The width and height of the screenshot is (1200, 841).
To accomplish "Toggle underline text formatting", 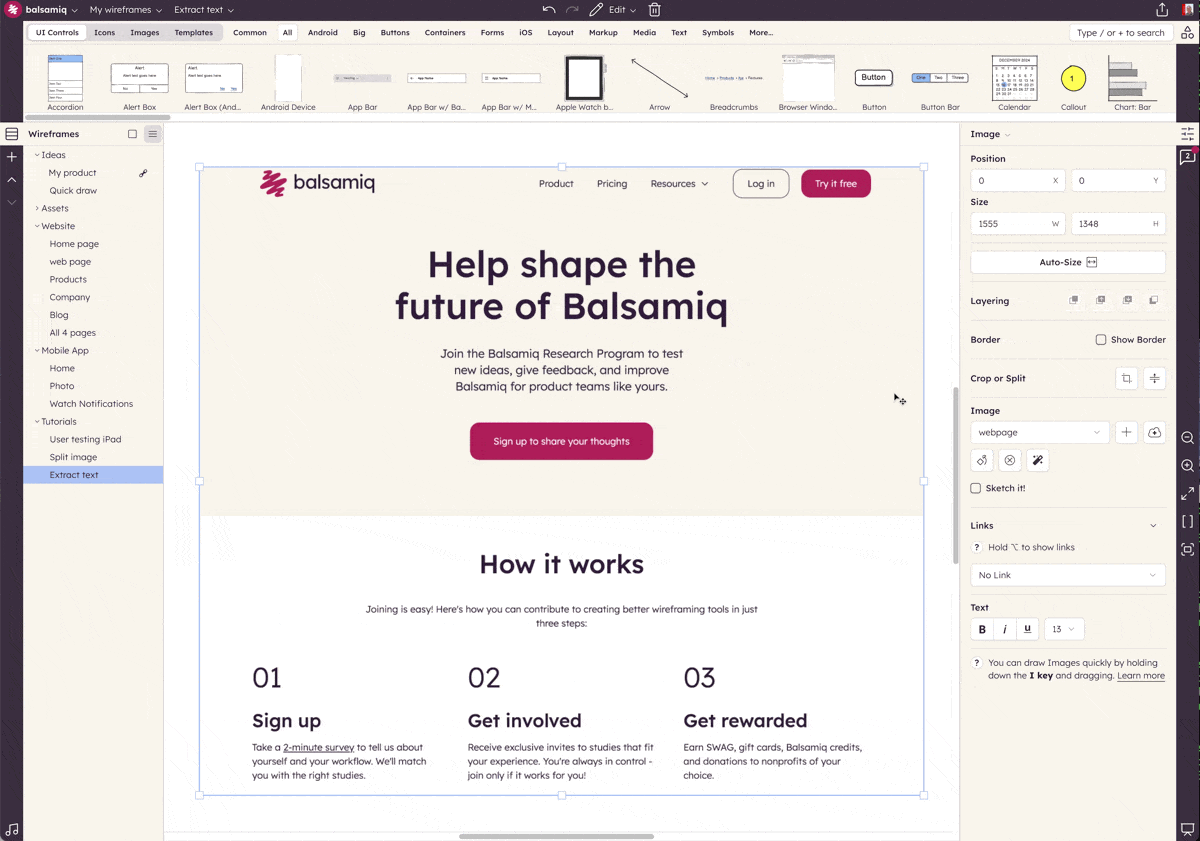I will point(1027,629).
